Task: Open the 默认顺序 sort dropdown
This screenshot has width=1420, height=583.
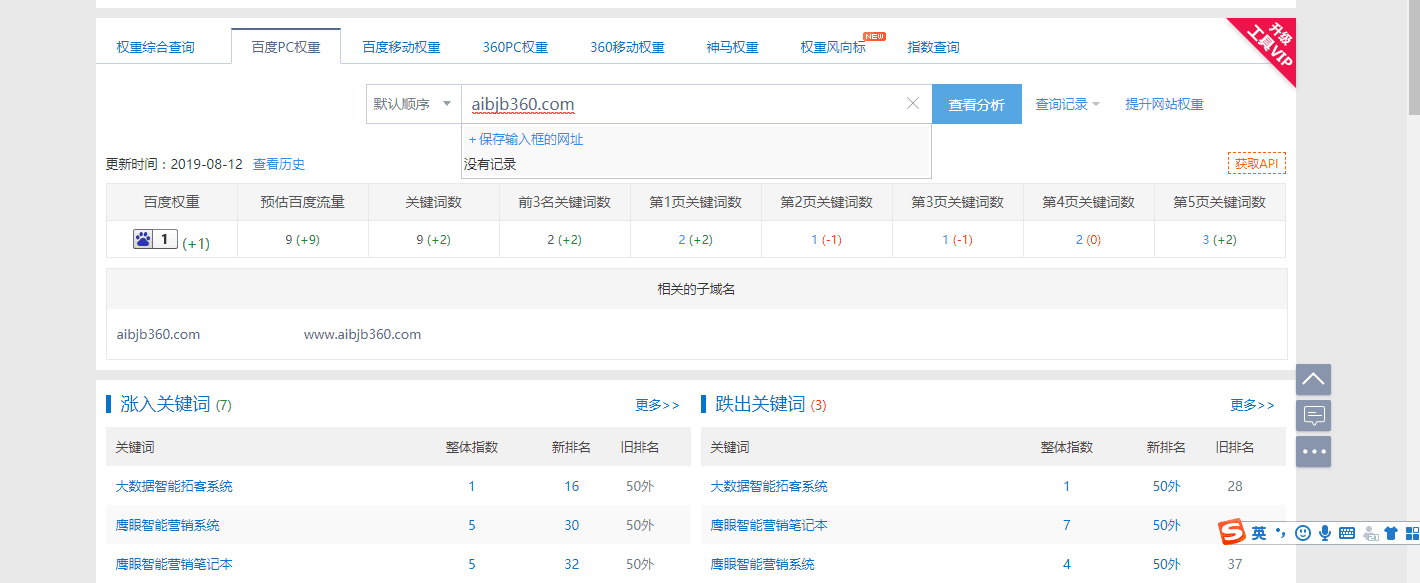Action: tap(413, 104)
